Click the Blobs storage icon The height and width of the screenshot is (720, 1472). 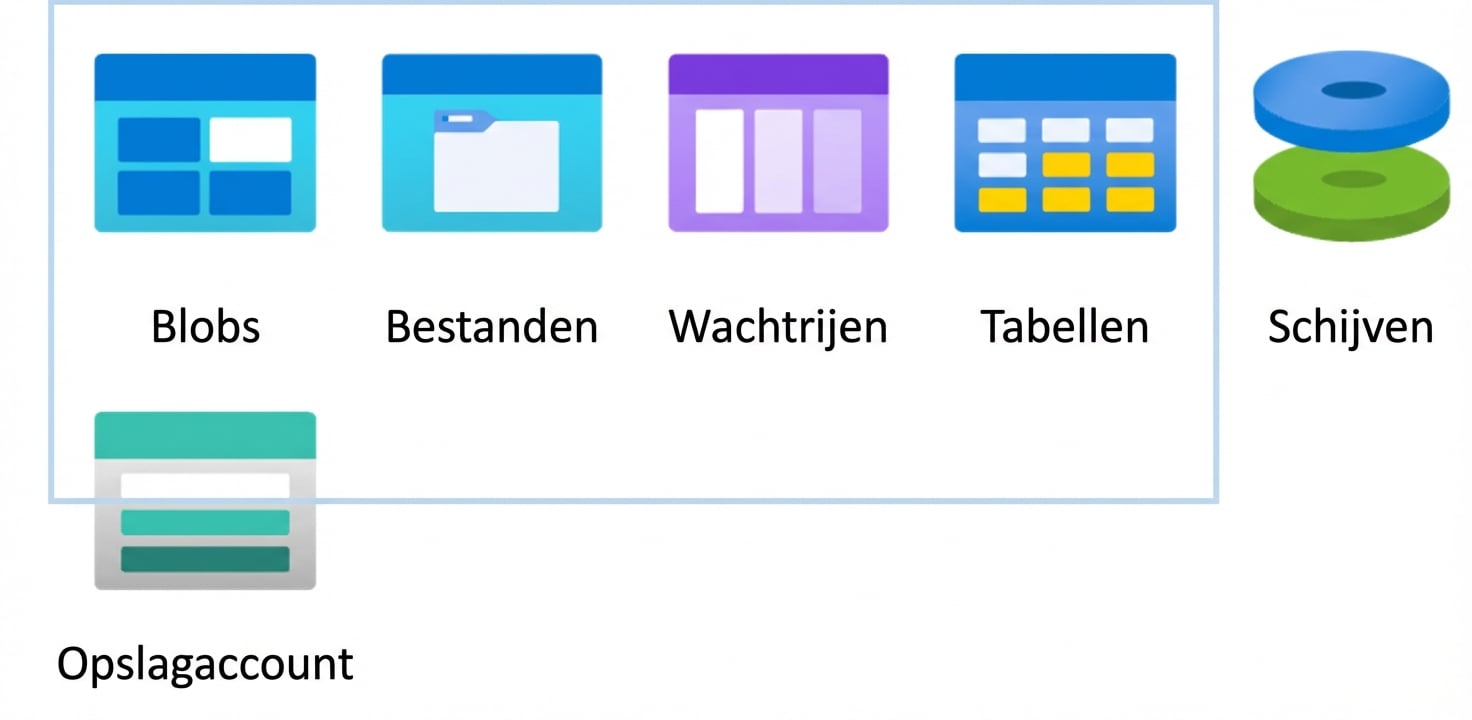tap(205, 143)
